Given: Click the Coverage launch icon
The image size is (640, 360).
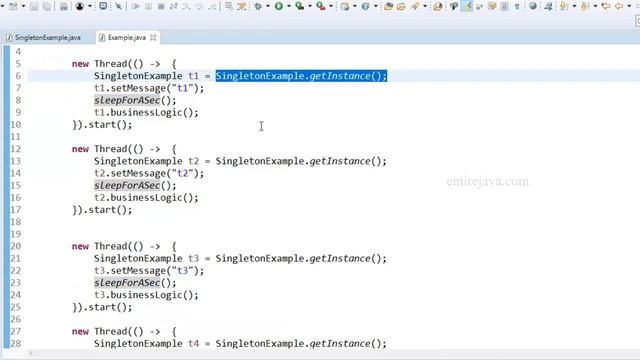Looking at the screenshot, I should point(300,6).
